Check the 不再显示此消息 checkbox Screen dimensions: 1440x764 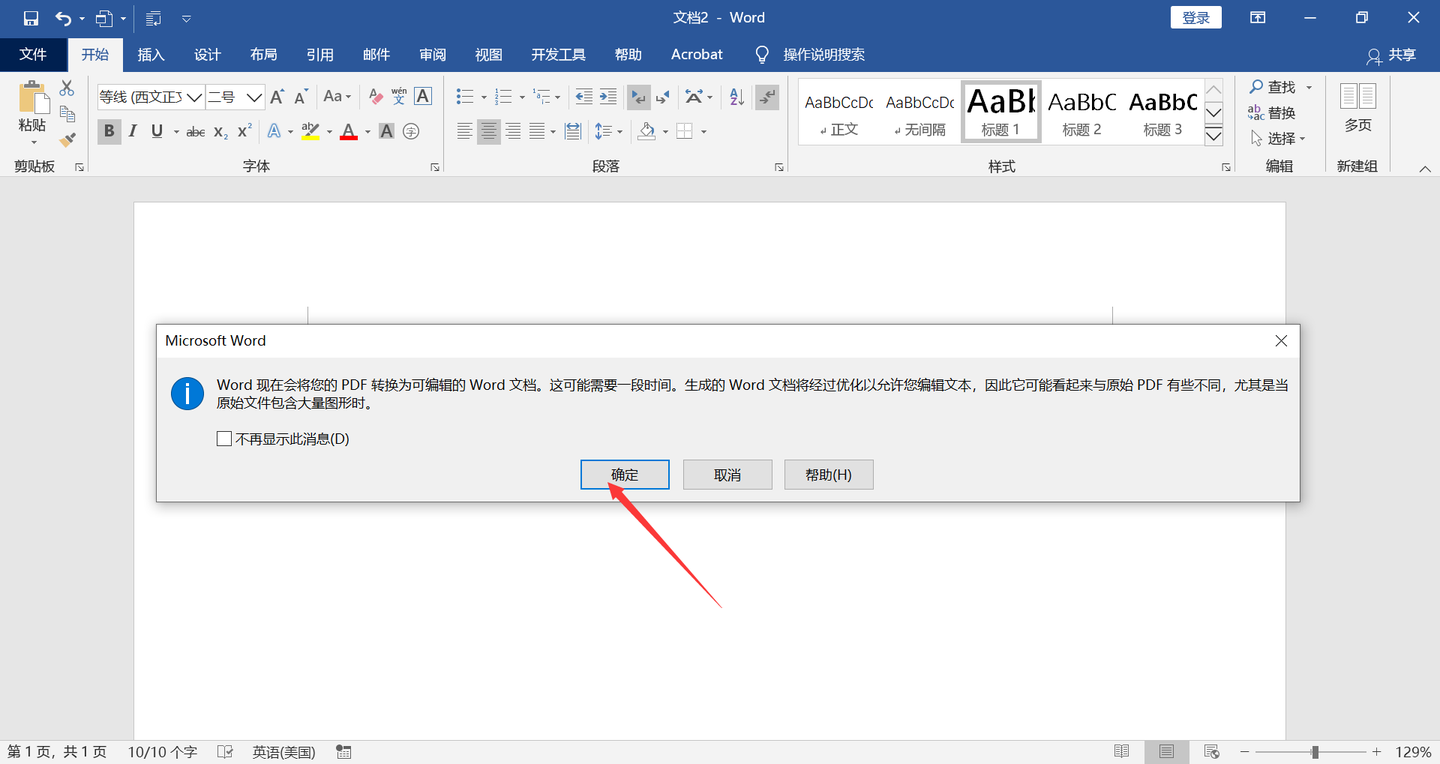224,438
